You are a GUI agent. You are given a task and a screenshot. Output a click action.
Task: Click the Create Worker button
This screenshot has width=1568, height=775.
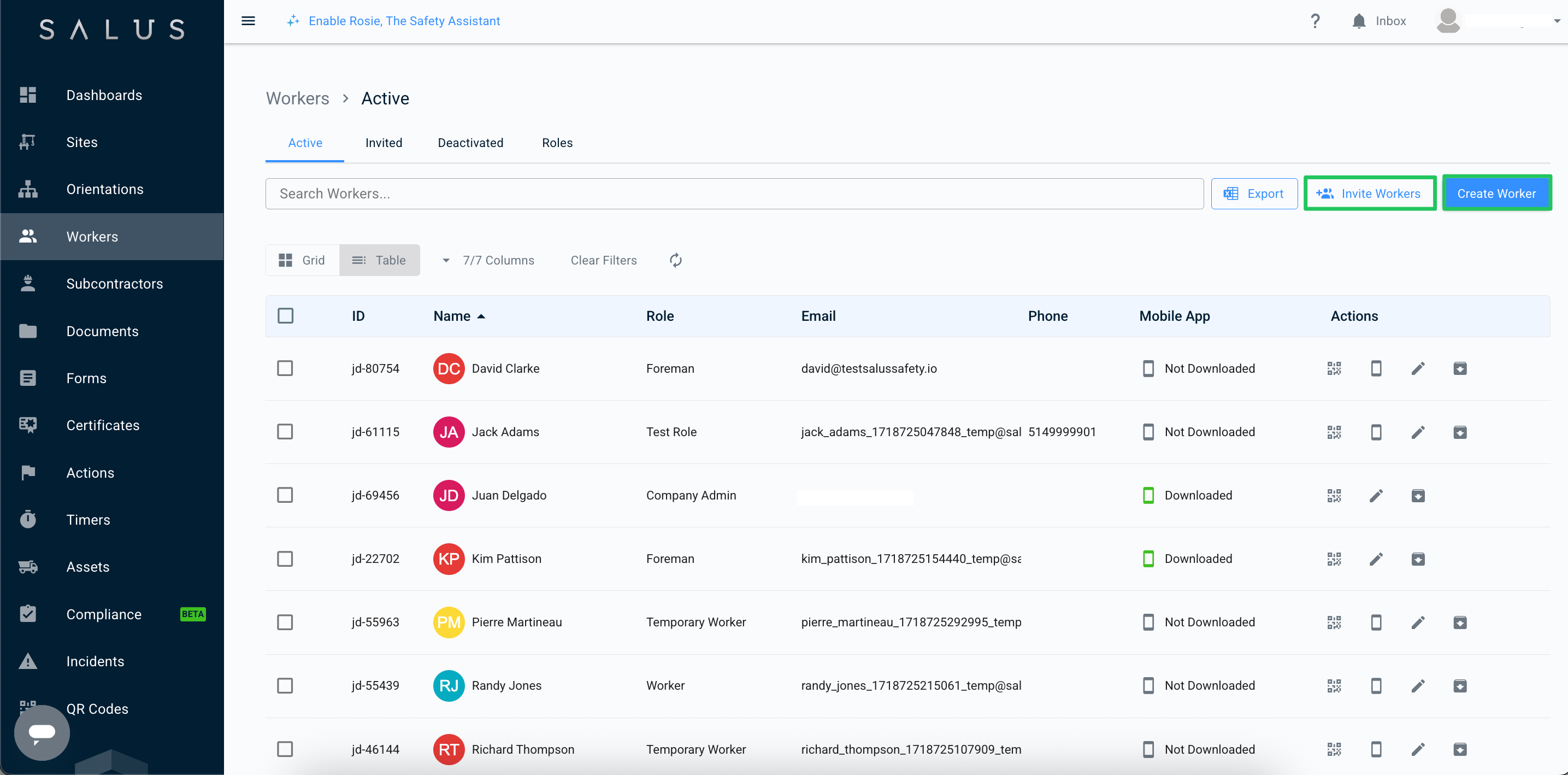coord(1496,193)
